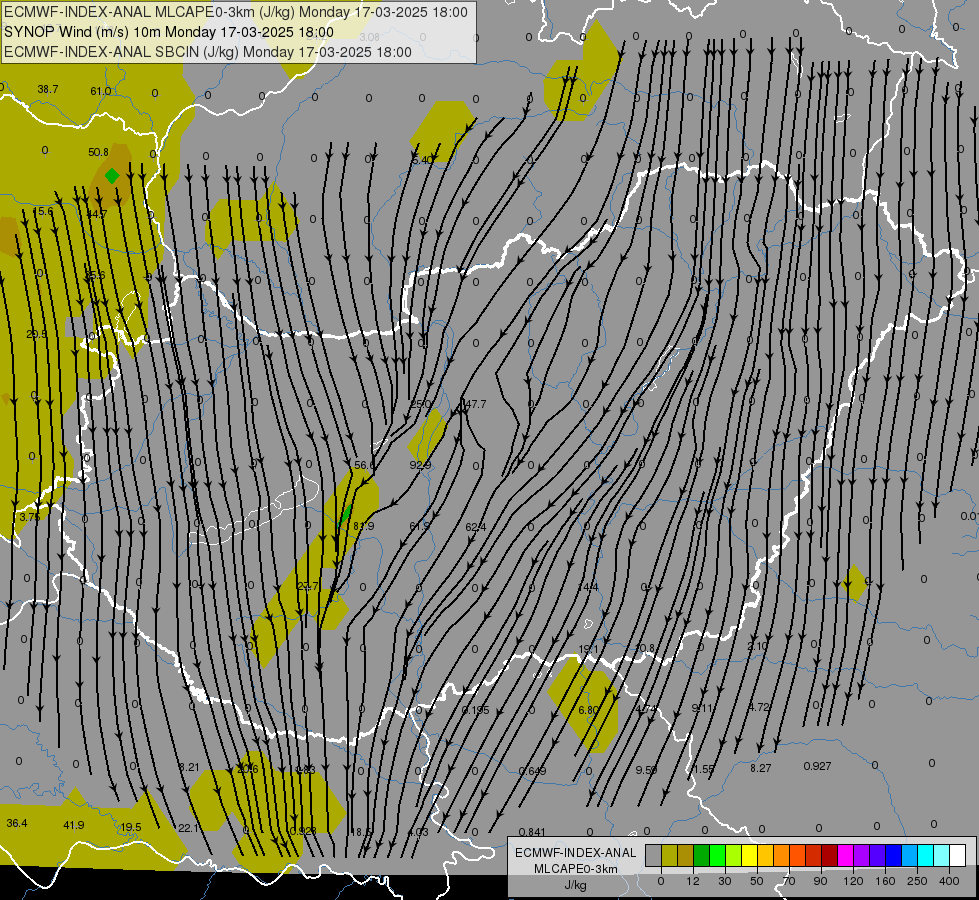Click the 'SYNOP Wind (m/s) 10m' title line

pyautogui.click(x=169, y=32)
